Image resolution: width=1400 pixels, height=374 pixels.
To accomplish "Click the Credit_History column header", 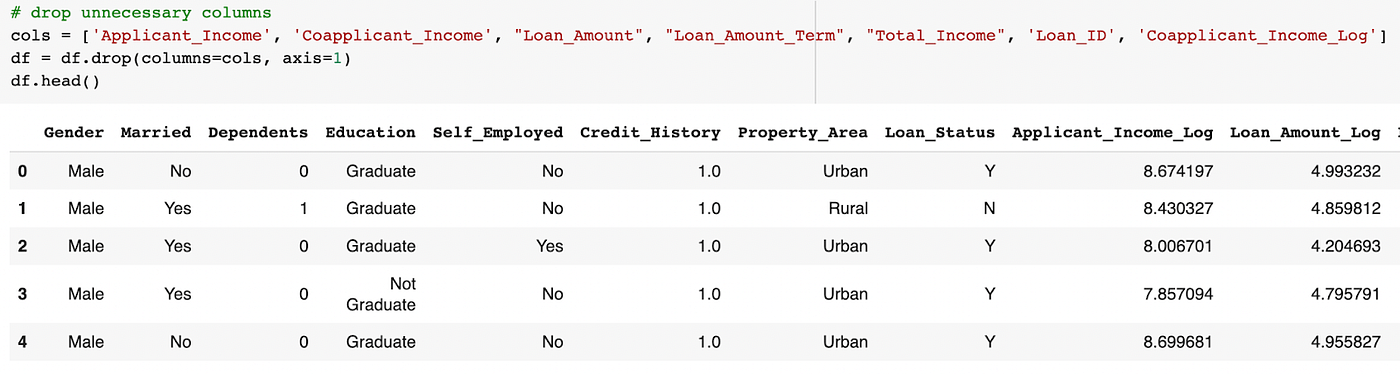I will 650,132.
